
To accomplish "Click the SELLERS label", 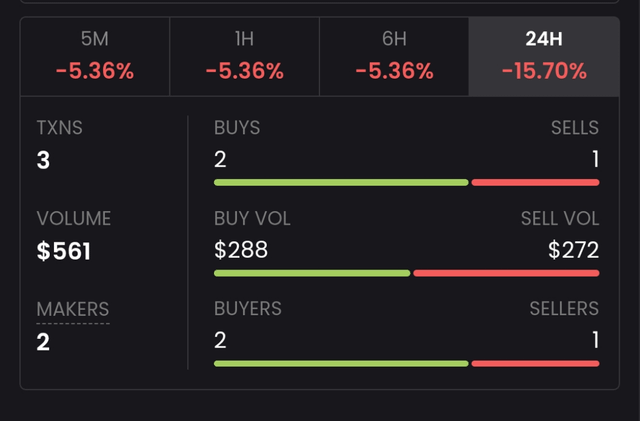I will point(564,309).
